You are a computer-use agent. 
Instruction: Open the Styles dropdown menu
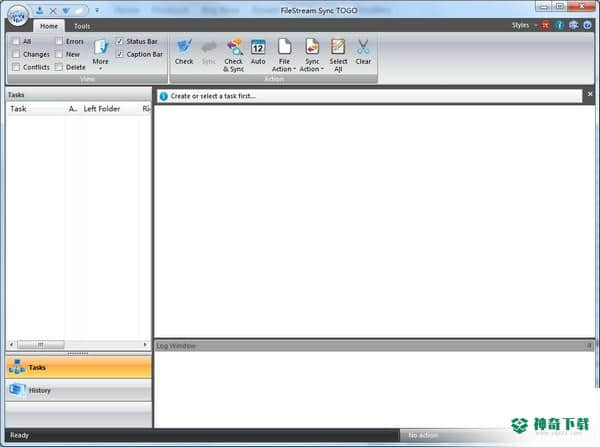click(x=524, y=26)
